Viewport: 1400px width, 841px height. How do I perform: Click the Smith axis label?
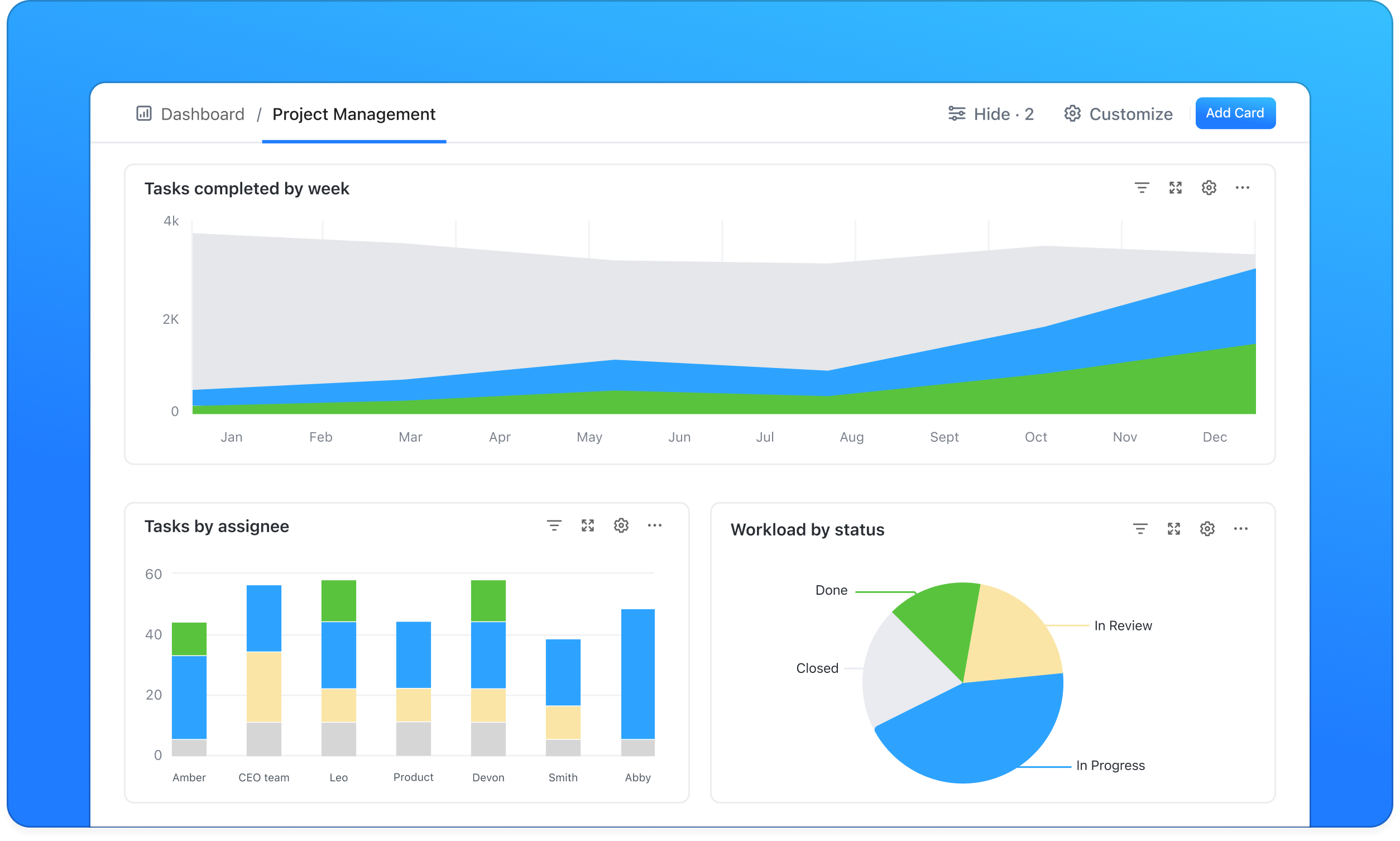point(562,777)
